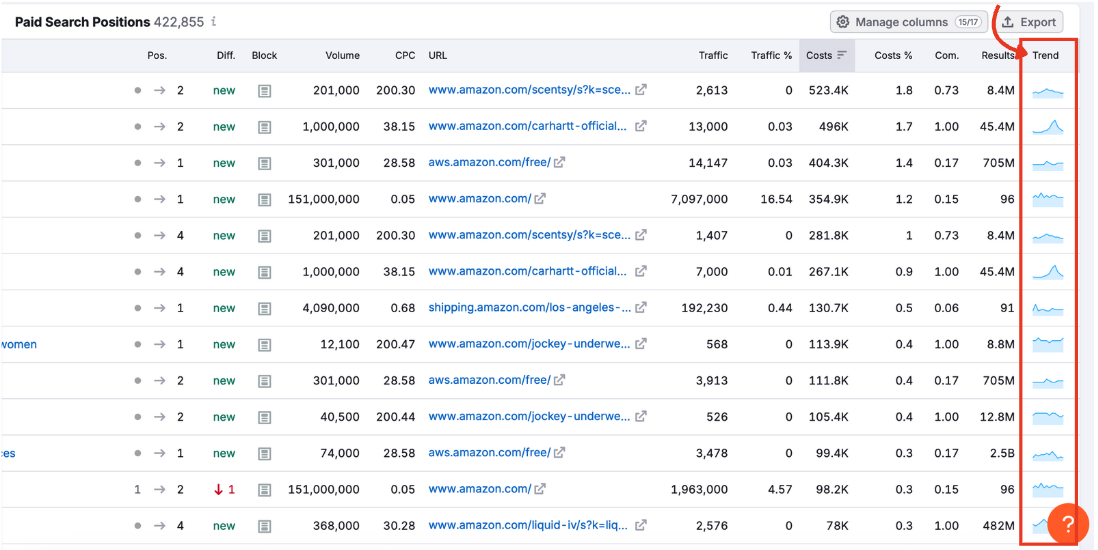This screenshot has height=550, width=1098.
Task: Open the orange help question mark button
Action: [x=1067, y=524]
